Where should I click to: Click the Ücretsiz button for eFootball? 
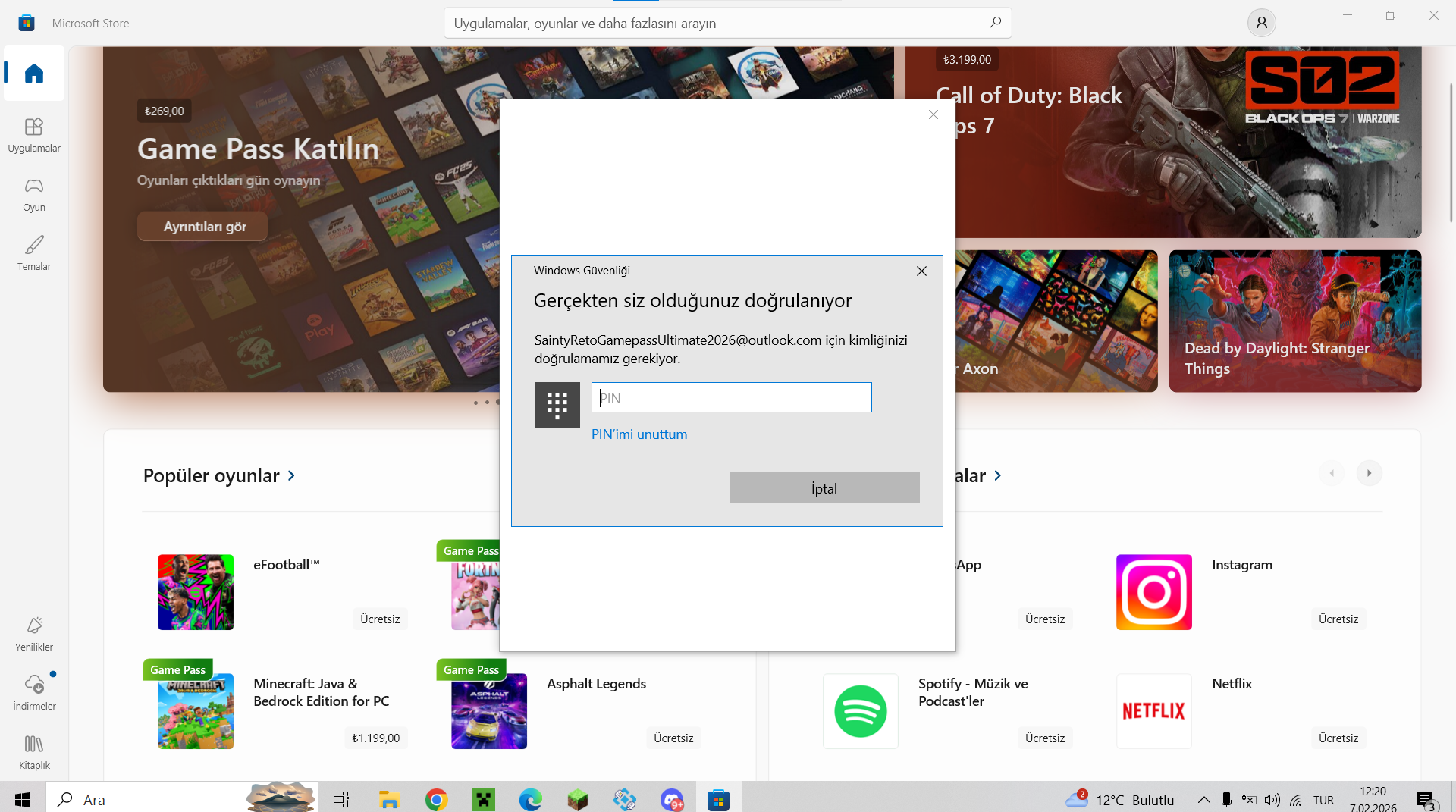tap(380, 619)
